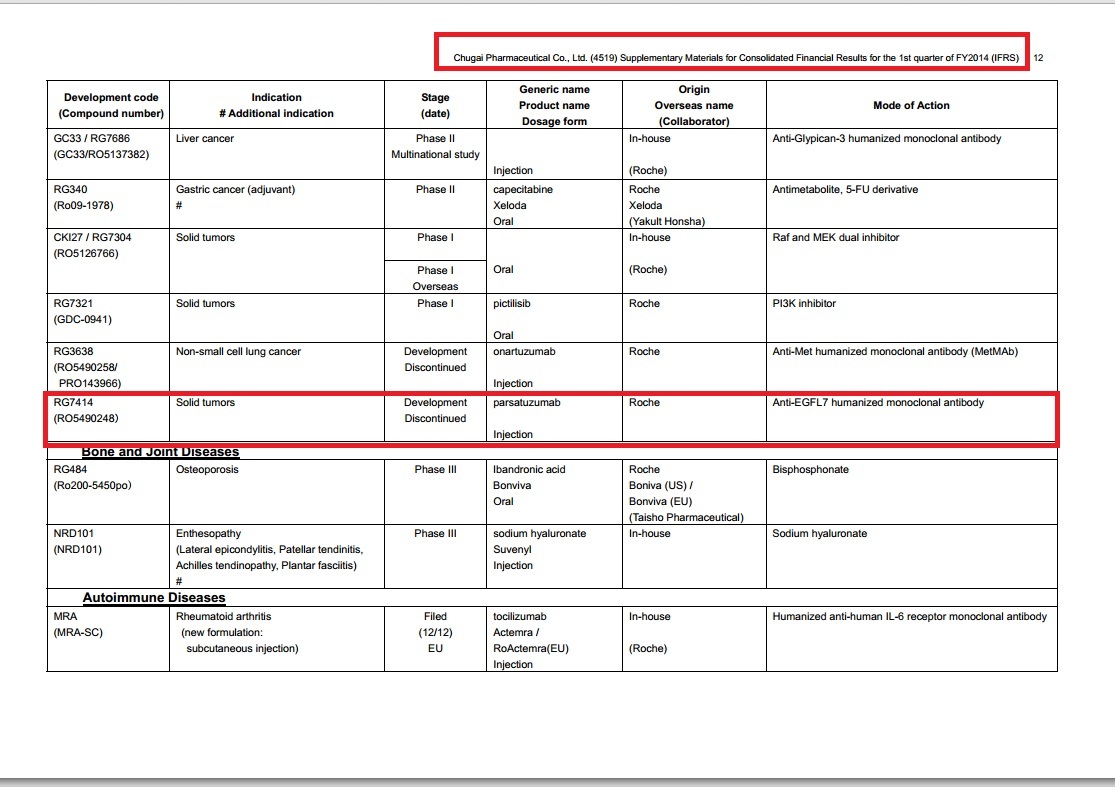Click page number 12 in the header

pyautogui.click(x=1038, y=58)
